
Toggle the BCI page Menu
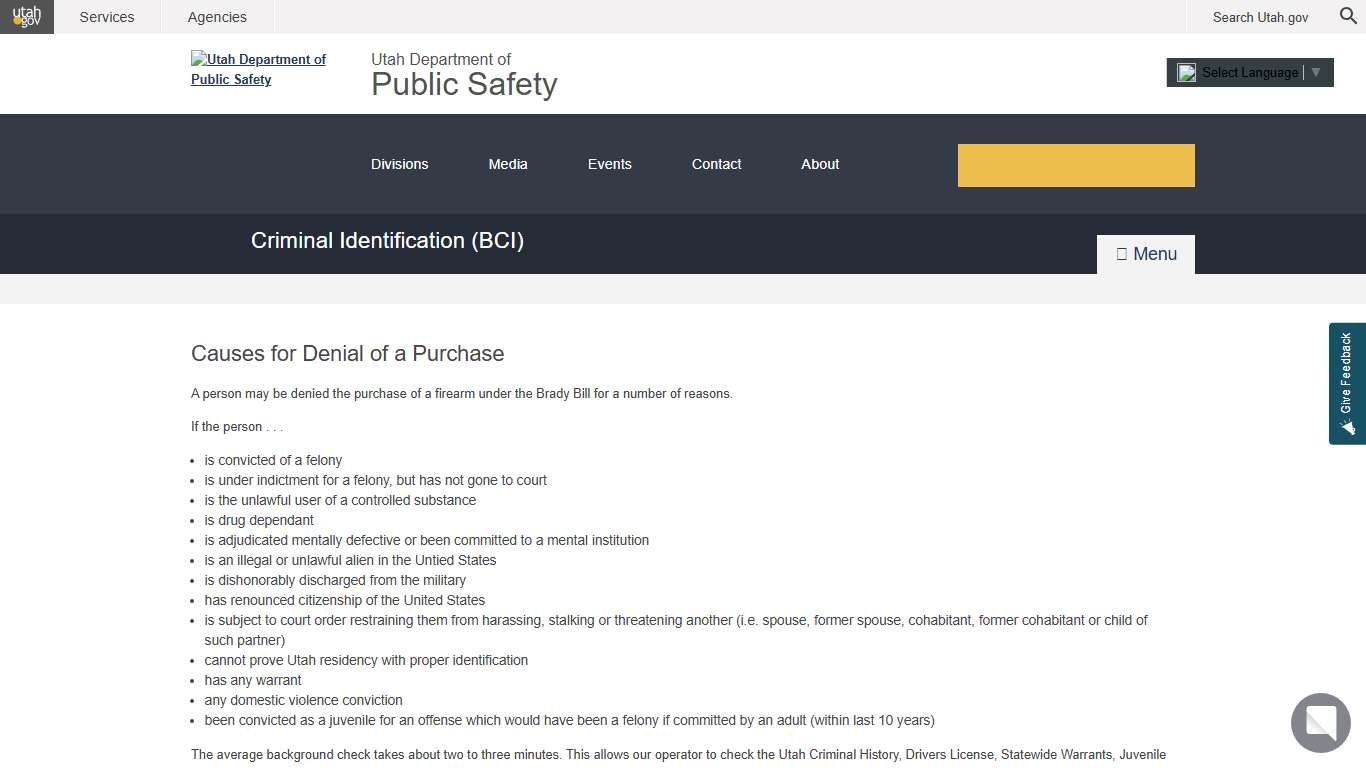1145,253
